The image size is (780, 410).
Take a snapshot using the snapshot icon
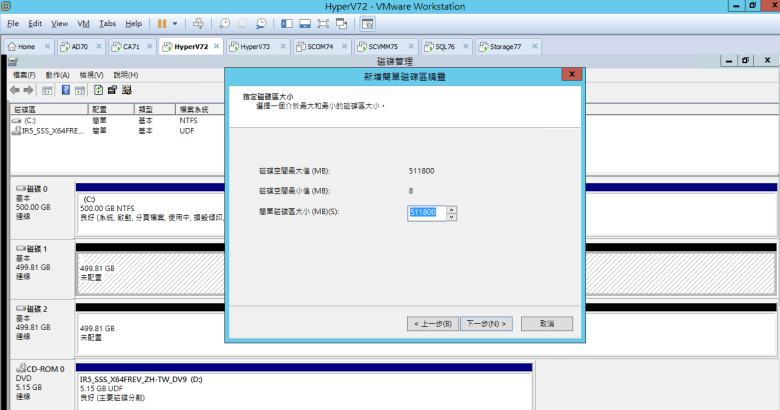click(x=225, y=22)
